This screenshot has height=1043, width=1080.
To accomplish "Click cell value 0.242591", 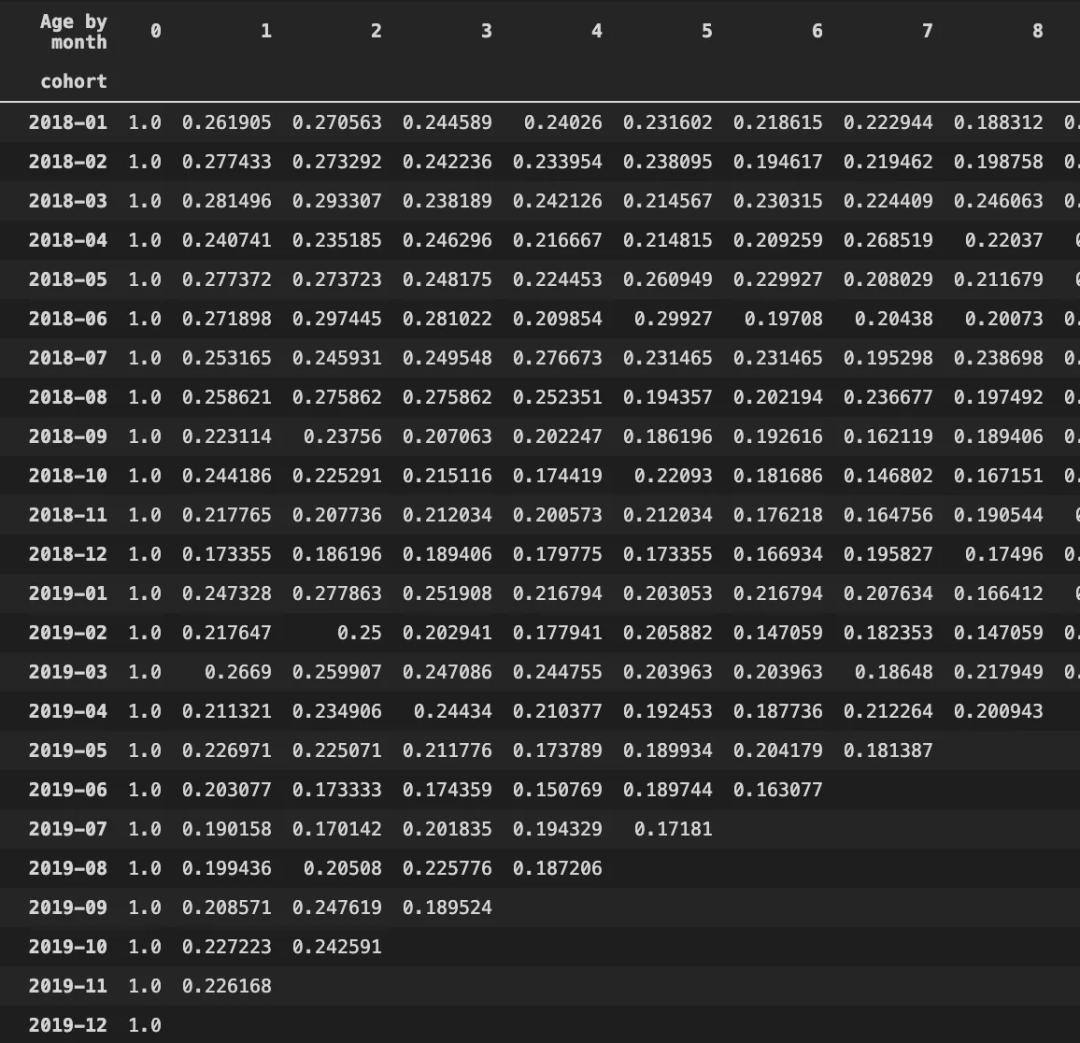I will (x=337, y=947).
